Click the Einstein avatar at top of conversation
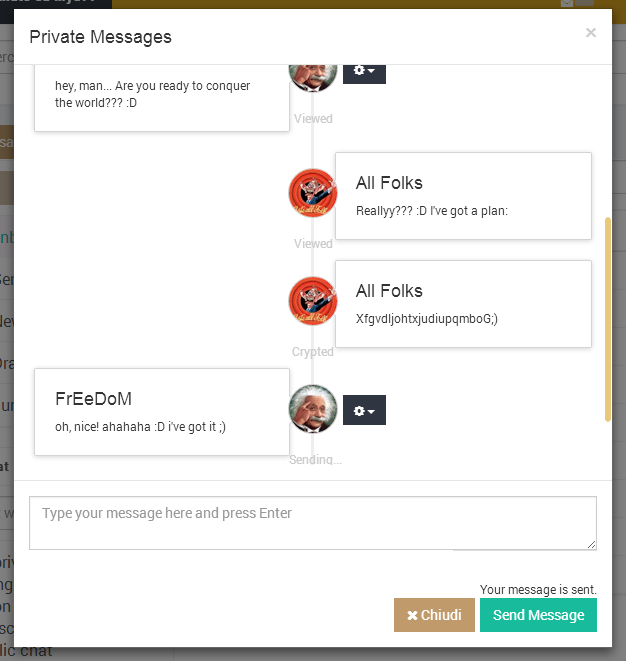626x661 pixels. point(313,78)
